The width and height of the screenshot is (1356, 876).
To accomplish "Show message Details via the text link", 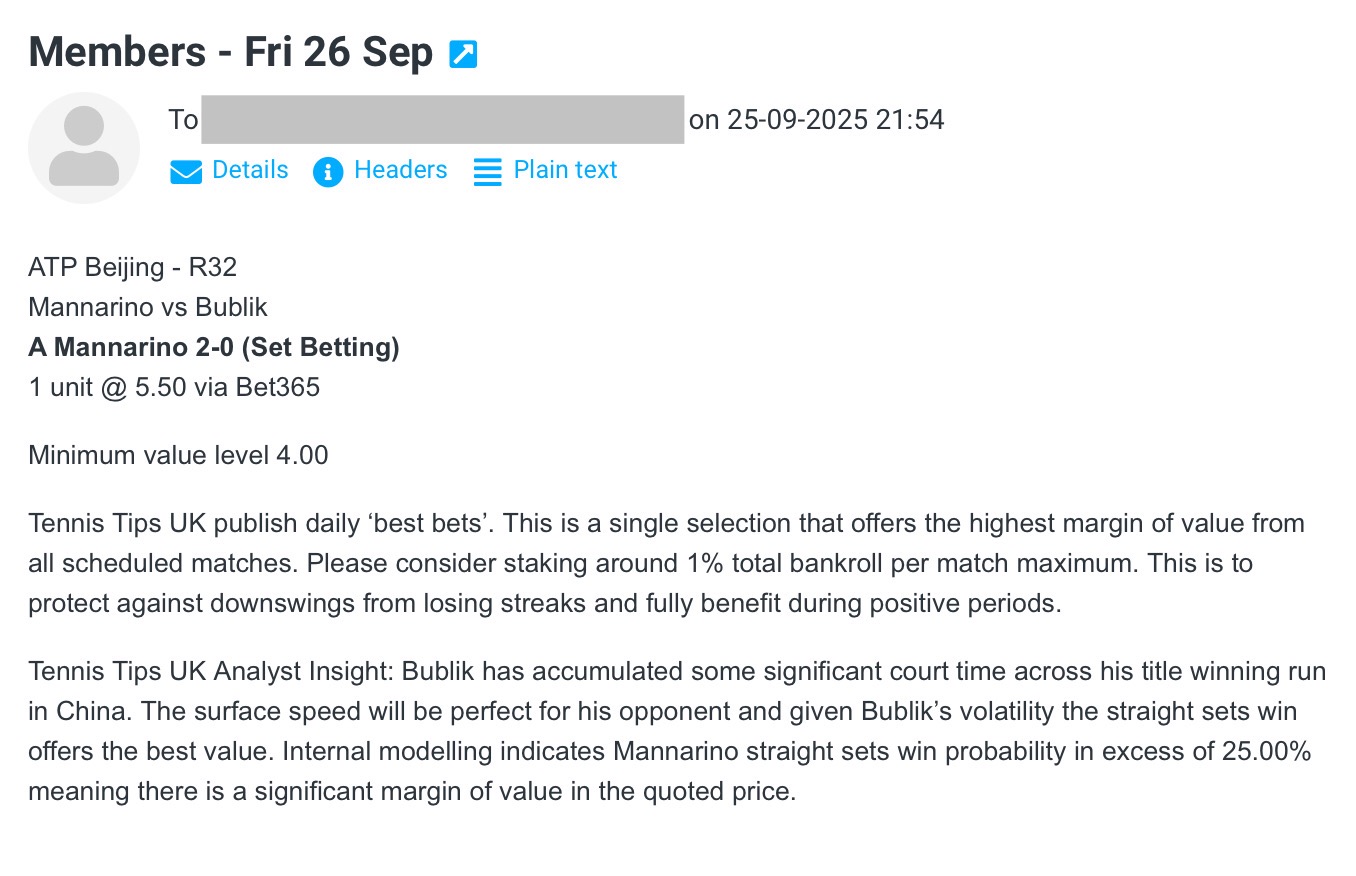I will 250,171.
